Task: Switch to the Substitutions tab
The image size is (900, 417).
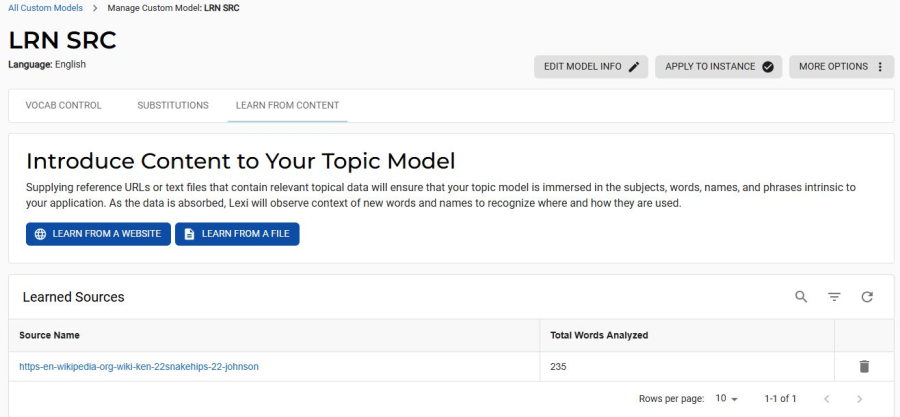Action: [x=173, y=106]
